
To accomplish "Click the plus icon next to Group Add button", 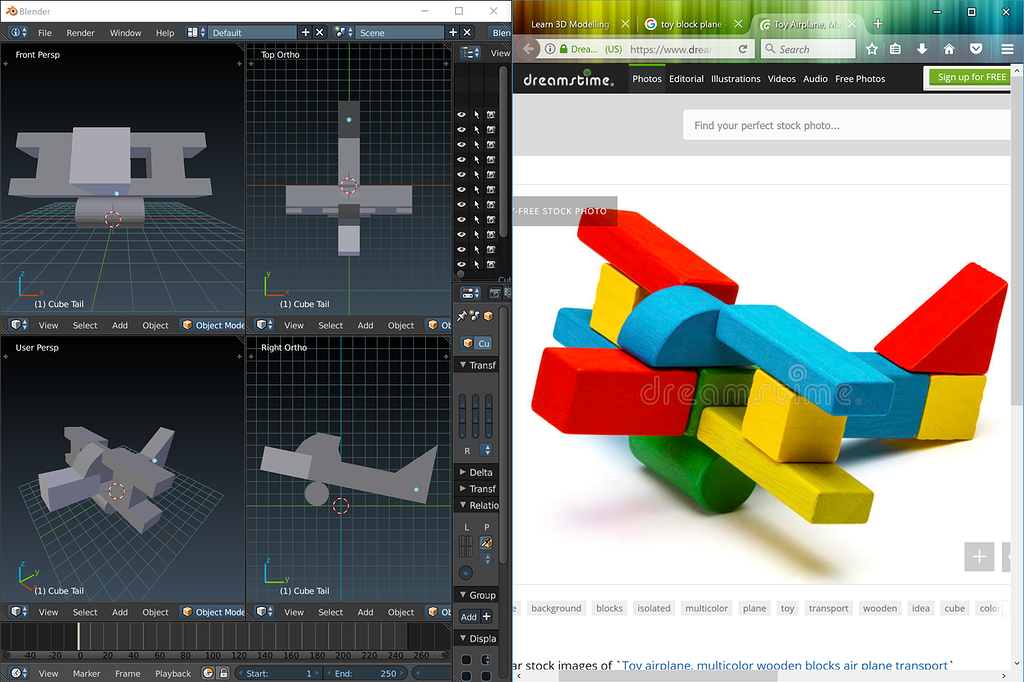I will (x=487, y=616).
